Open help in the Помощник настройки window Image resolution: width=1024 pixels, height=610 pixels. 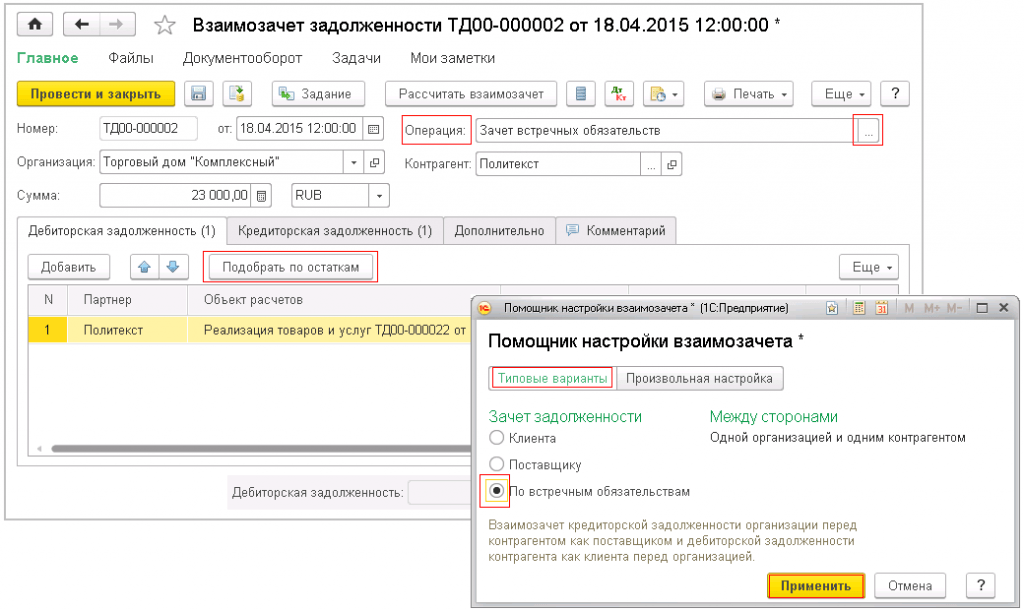980,586
